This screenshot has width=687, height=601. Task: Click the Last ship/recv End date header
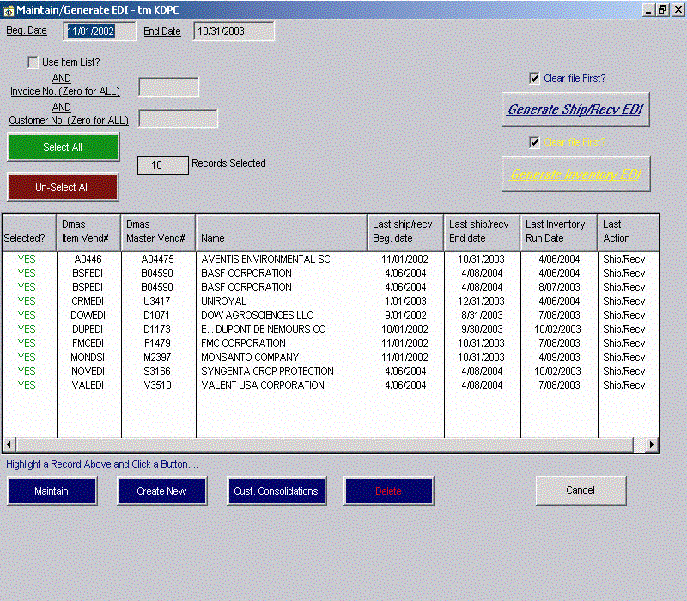[x=482, y=233]
